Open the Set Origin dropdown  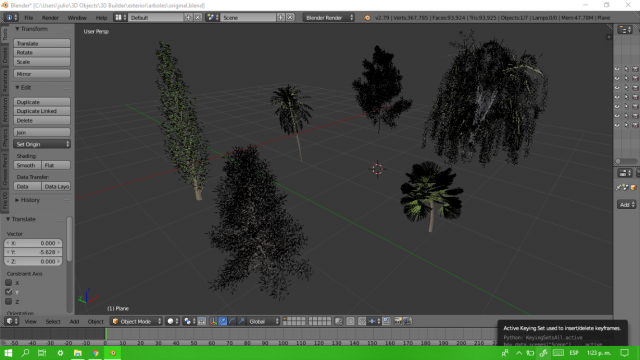(x=42, y=144)
